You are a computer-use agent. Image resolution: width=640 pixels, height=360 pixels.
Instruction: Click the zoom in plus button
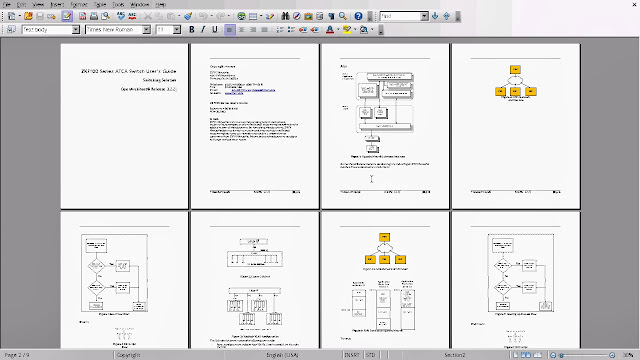[x=612, y=355]
